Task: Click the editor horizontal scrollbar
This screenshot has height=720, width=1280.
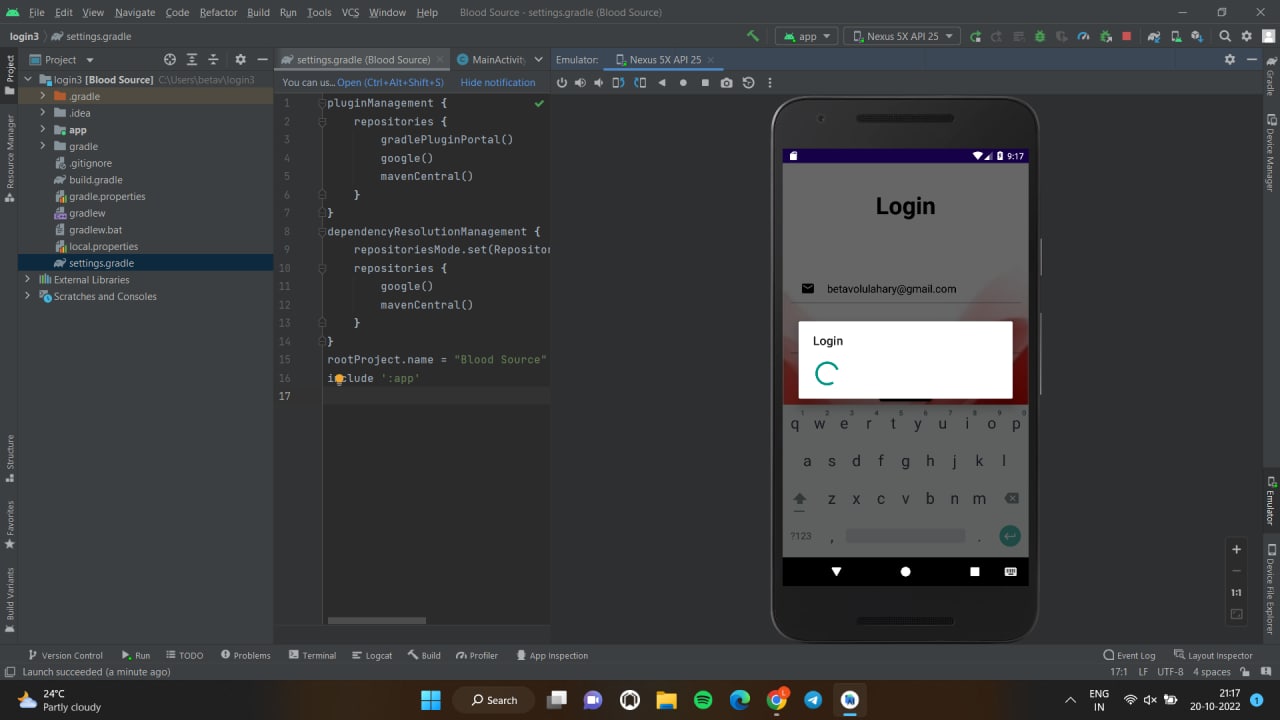Action: click(376, 620)
